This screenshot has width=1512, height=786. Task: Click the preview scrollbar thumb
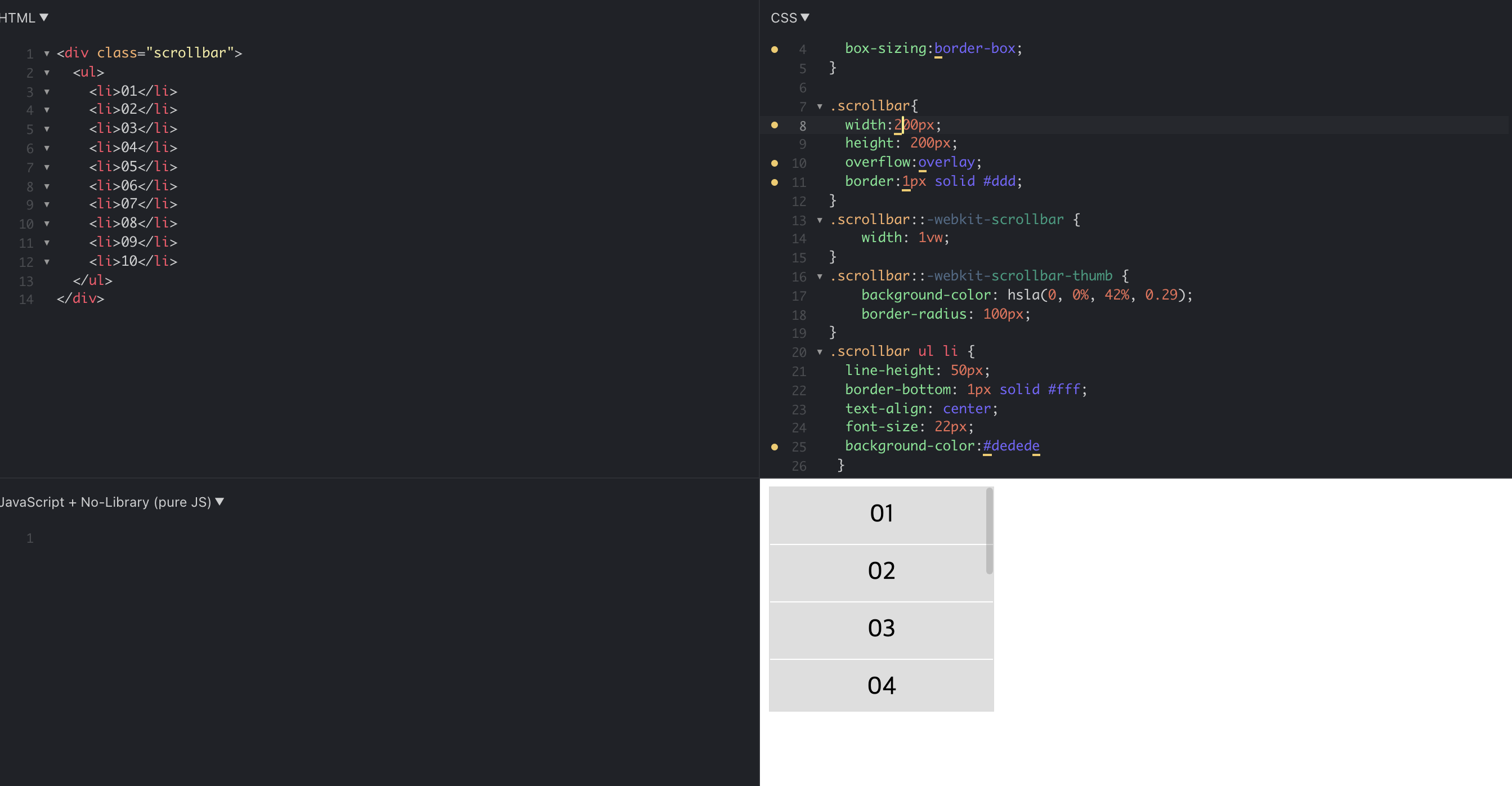tap(989, 532)
